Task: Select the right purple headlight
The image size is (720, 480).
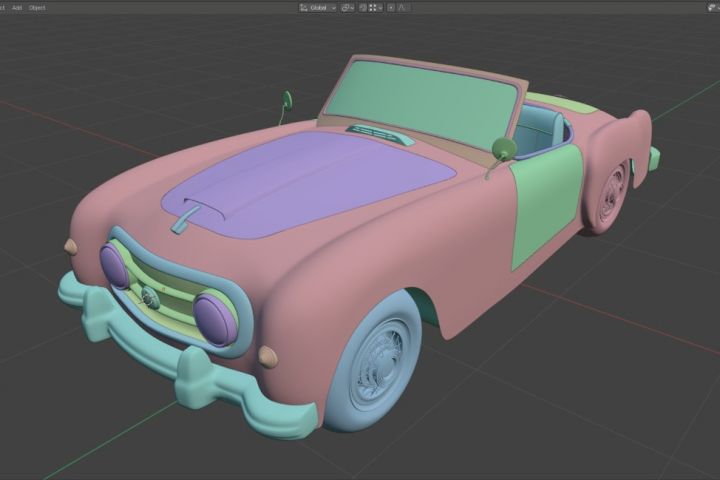Action: click(x=215, y=319)
